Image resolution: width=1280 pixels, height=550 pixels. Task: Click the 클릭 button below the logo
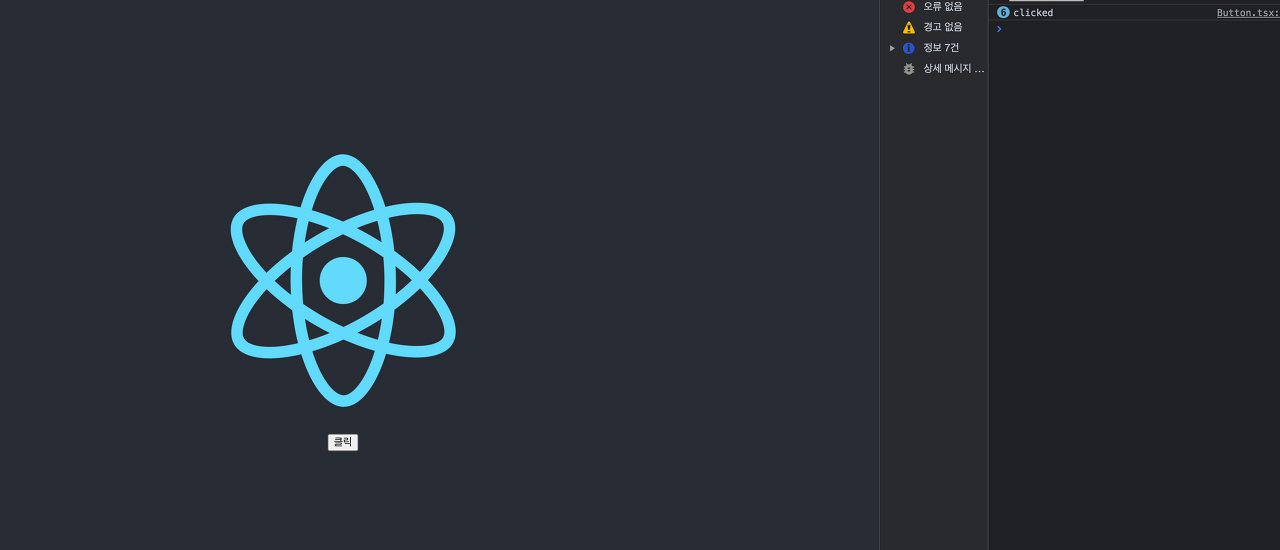(x=343, y=442)
